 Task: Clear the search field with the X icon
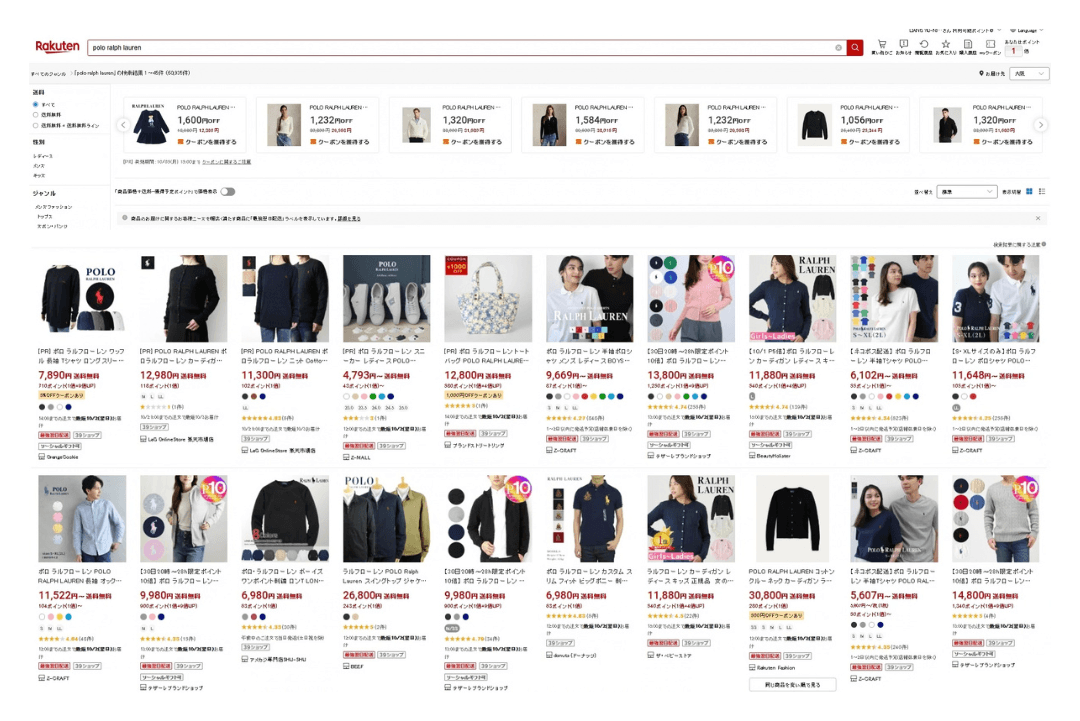(x=838, y=48)
